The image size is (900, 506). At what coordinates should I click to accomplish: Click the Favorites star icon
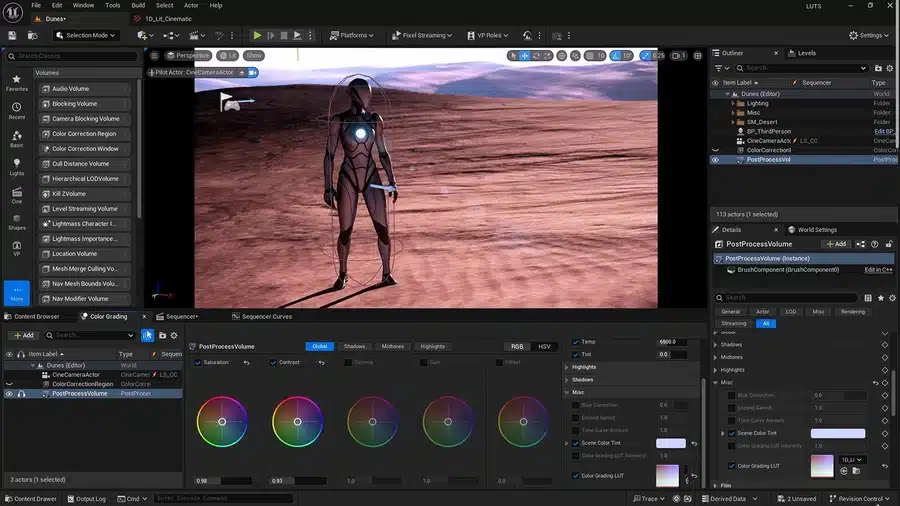17,80
